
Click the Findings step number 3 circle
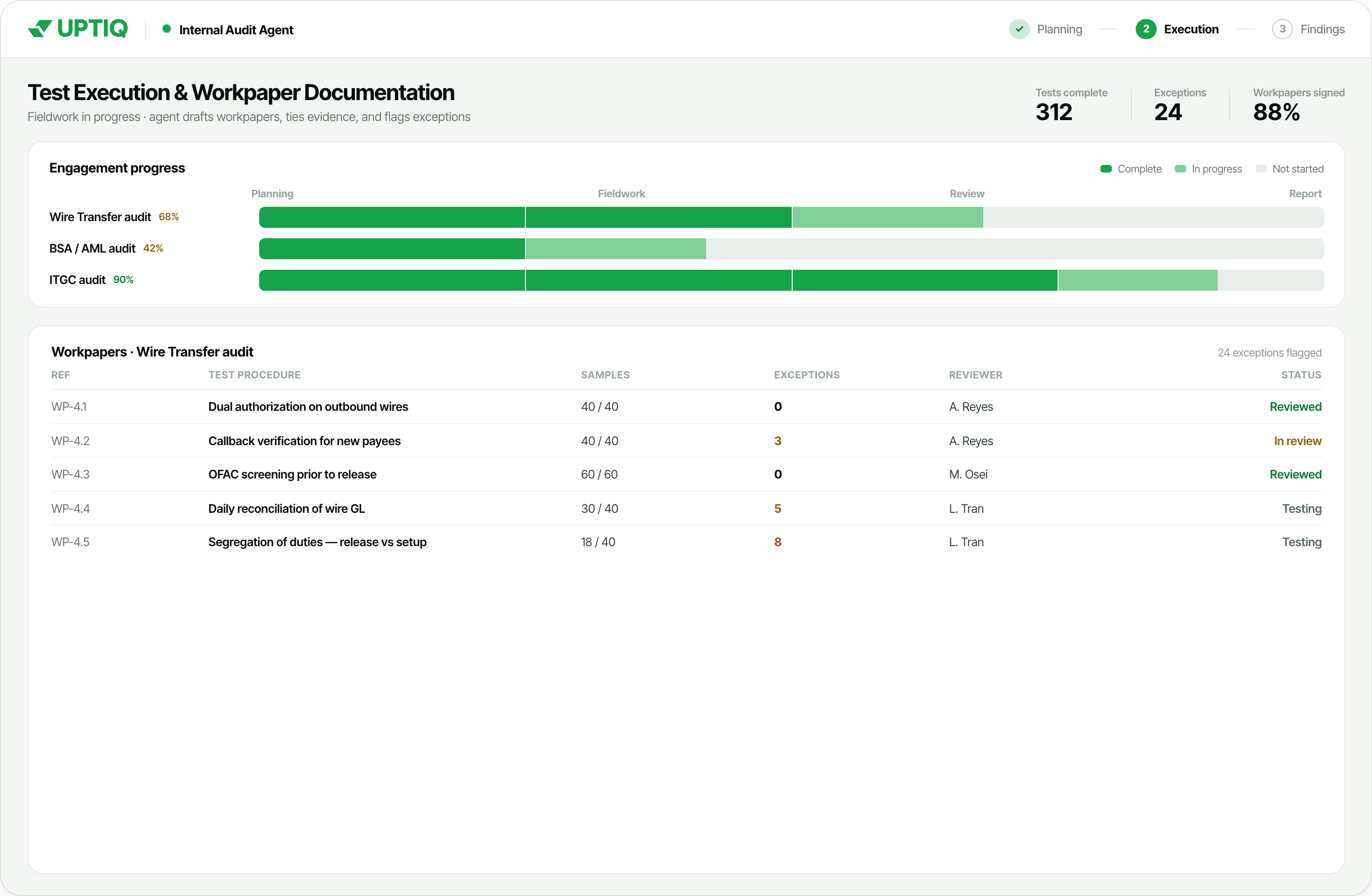tap(1281, 29)
